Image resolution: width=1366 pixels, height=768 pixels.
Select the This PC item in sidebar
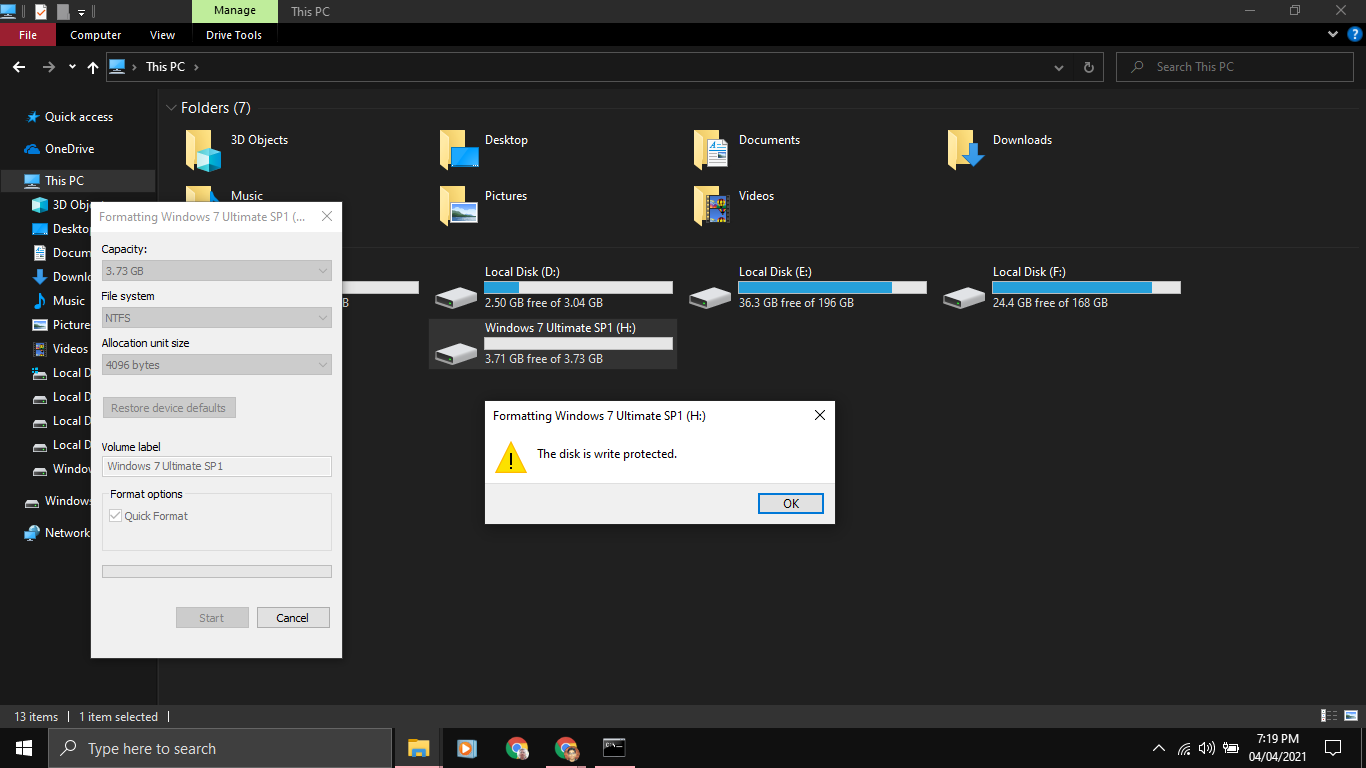62,180
